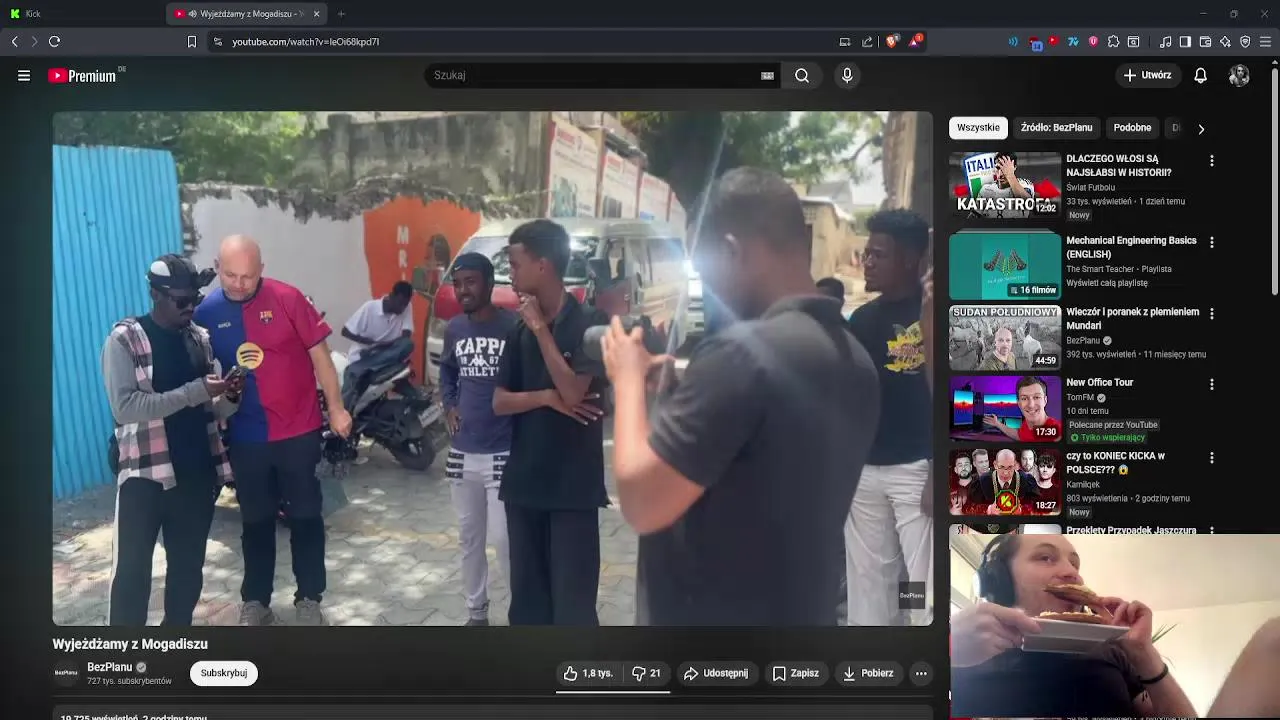This screenshot has width=1280, height=720.
Task: Open menu for Wieczór i poranek video
Action: (1211, 314)
